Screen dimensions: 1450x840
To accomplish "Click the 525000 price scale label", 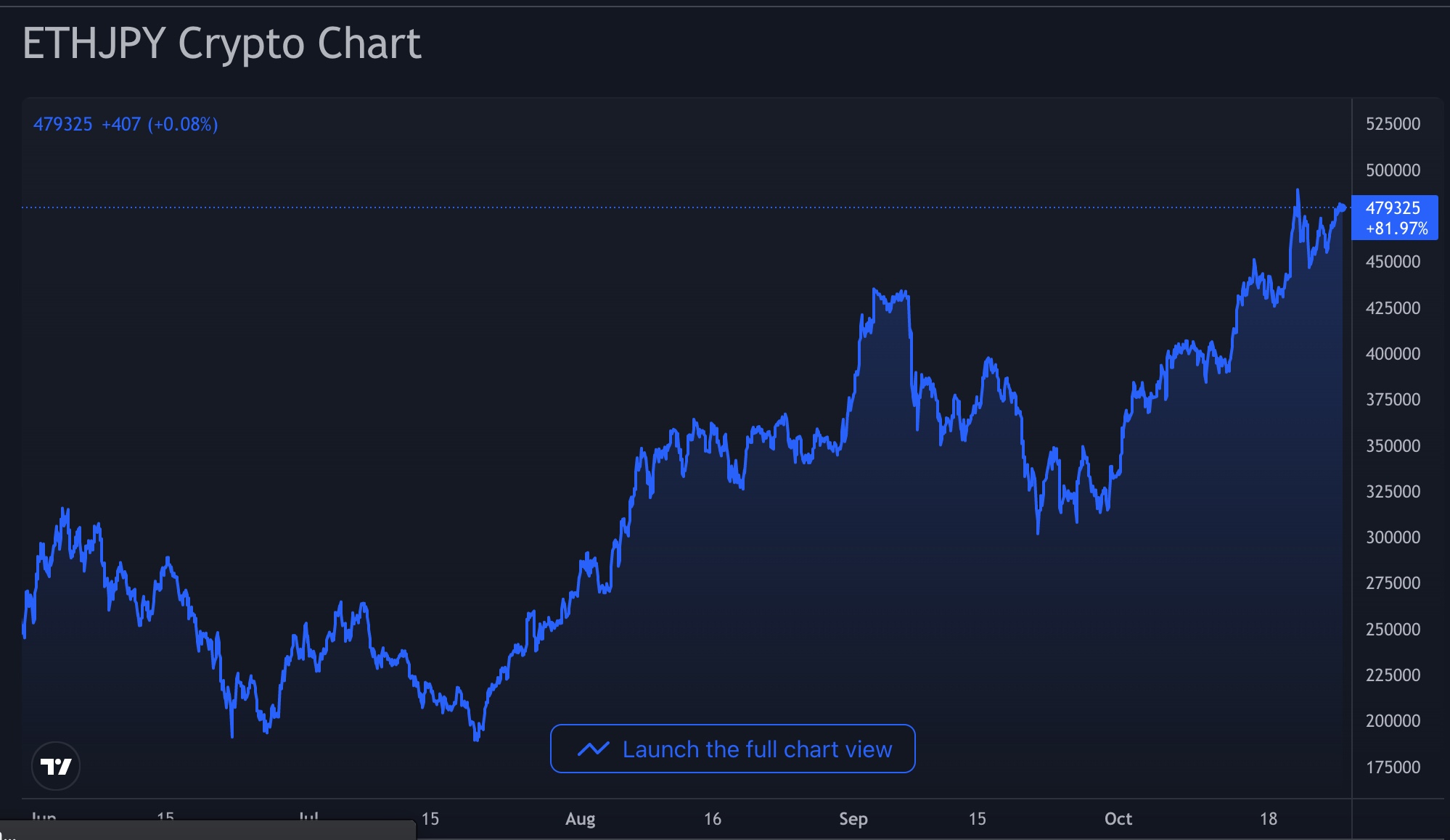I will (1393, 124).
